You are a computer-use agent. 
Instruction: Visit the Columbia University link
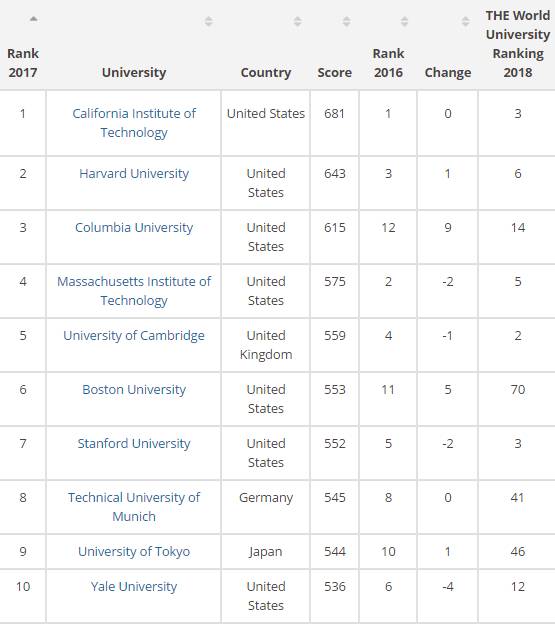click(x=134, y=228)
